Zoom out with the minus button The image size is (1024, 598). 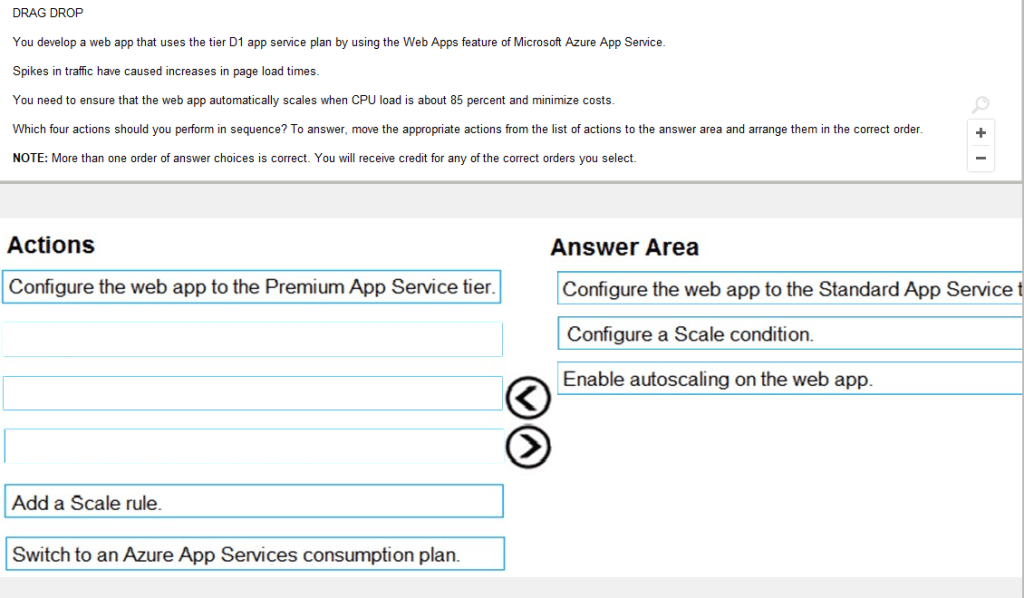980,158
